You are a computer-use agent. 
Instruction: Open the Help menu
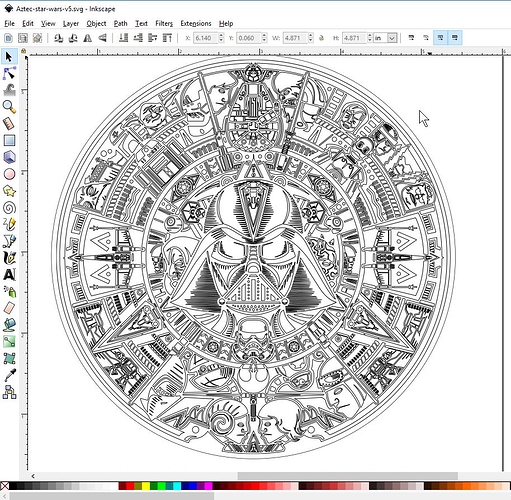226,23
